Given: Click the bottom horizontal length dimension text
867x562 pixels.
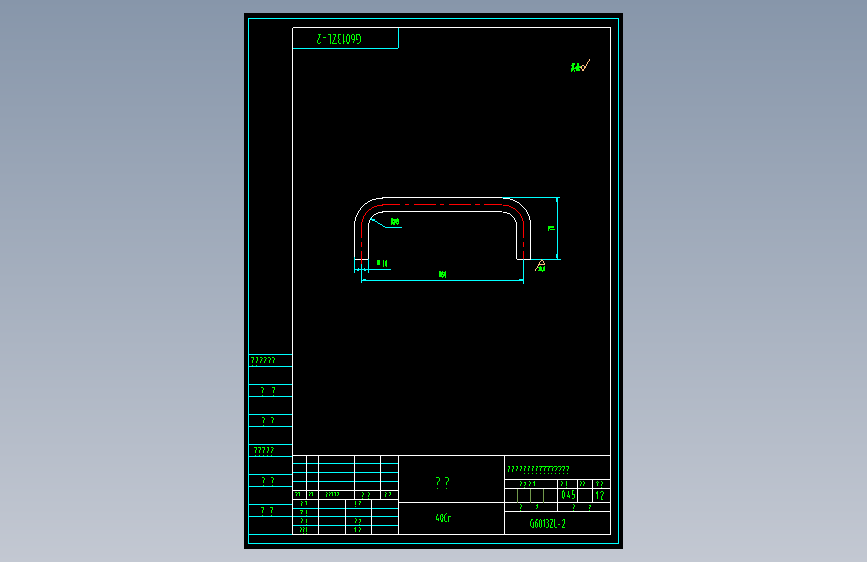Looking at the screenshot, I should [442, 274].
